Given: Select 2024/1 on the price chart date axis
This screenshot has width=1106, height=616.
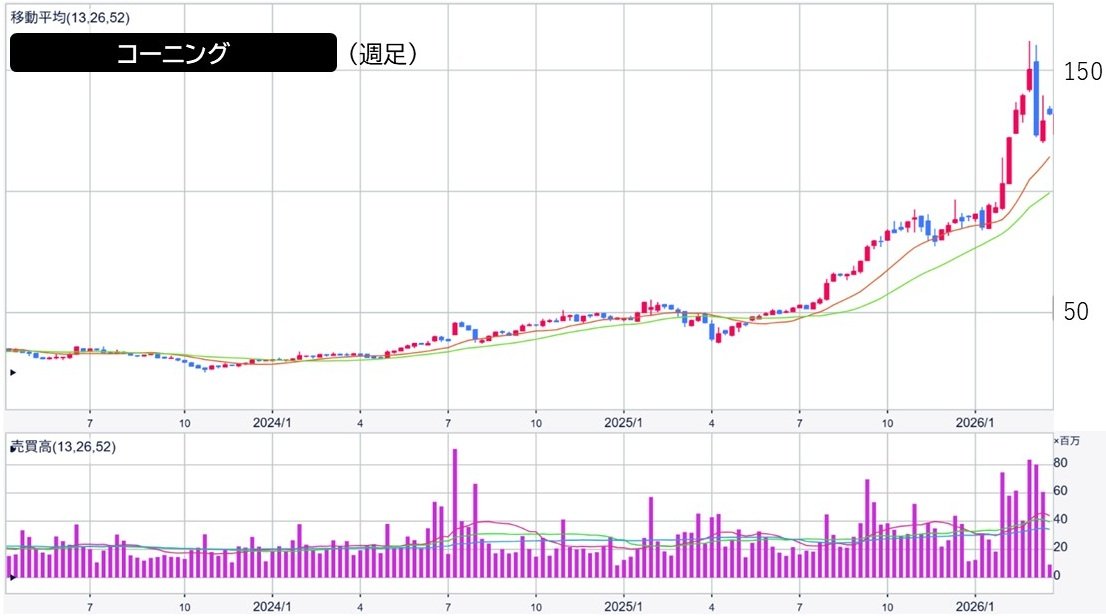Looking at the screenshot, I should point(271,423).
